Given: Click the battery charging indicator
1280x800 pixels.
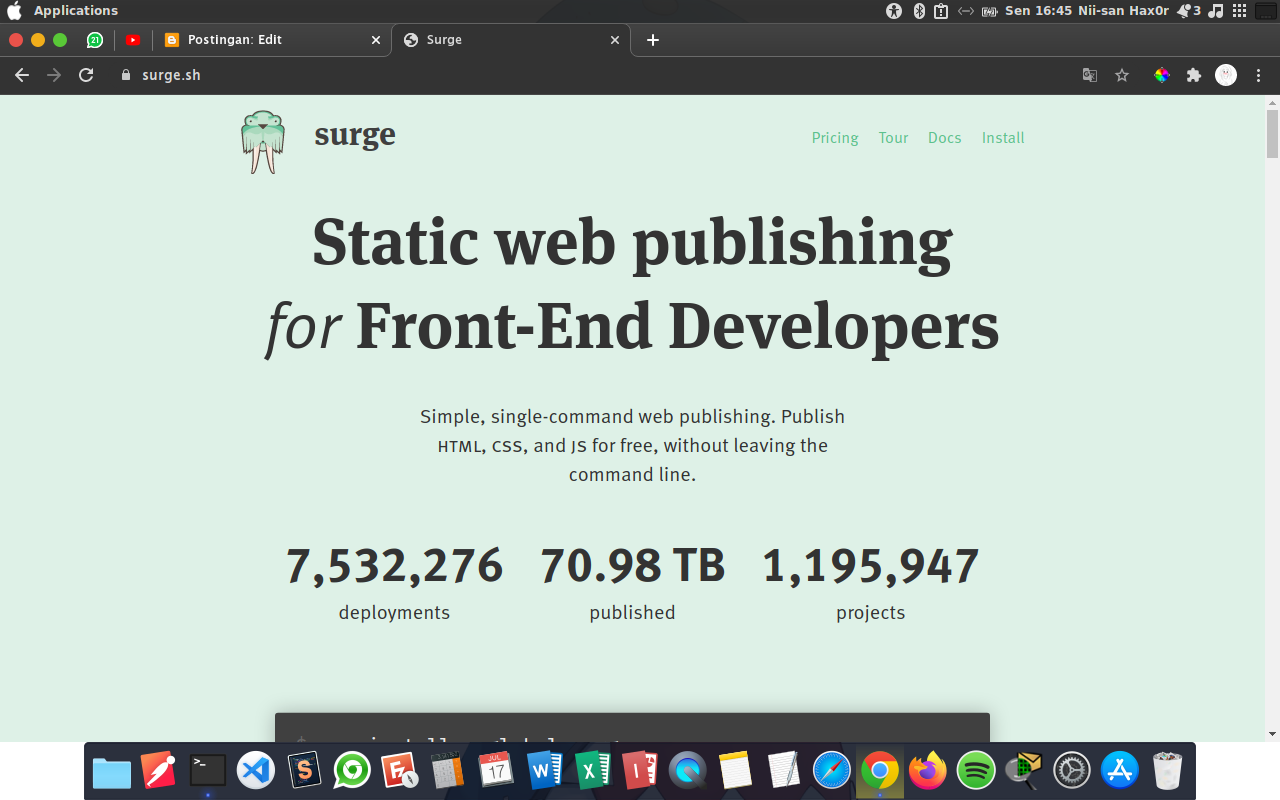Looking at the screenshot, I should (990, 11).
